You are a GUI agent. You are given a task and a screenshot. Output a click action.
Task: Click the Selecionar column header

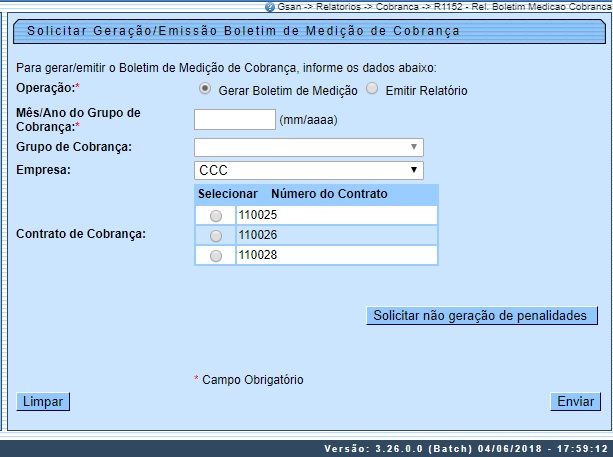tap(228, 193)
